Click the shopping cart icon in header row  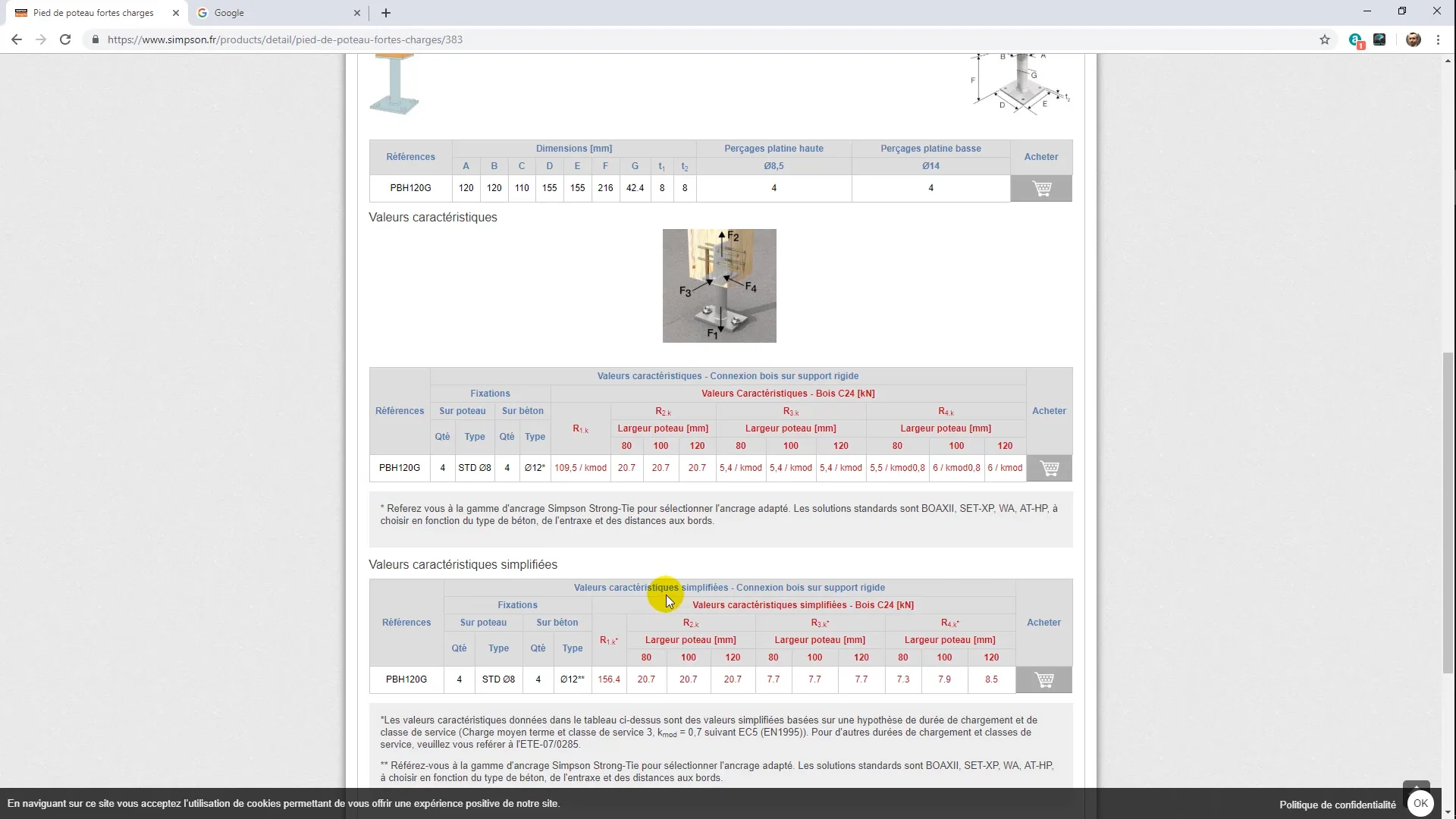pos(1041,188)
